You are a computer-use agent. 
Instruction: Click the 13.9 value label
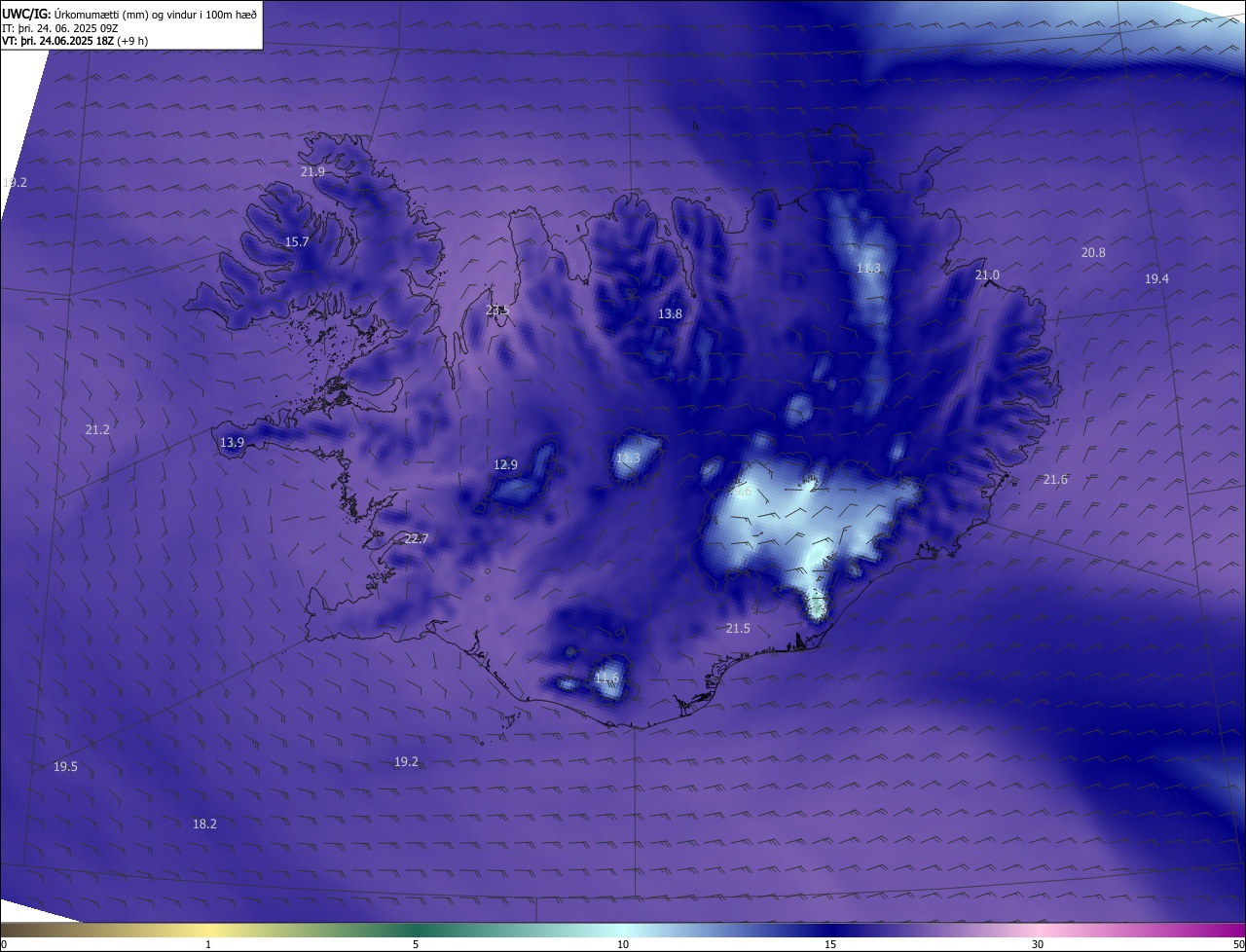click(232, 443)
